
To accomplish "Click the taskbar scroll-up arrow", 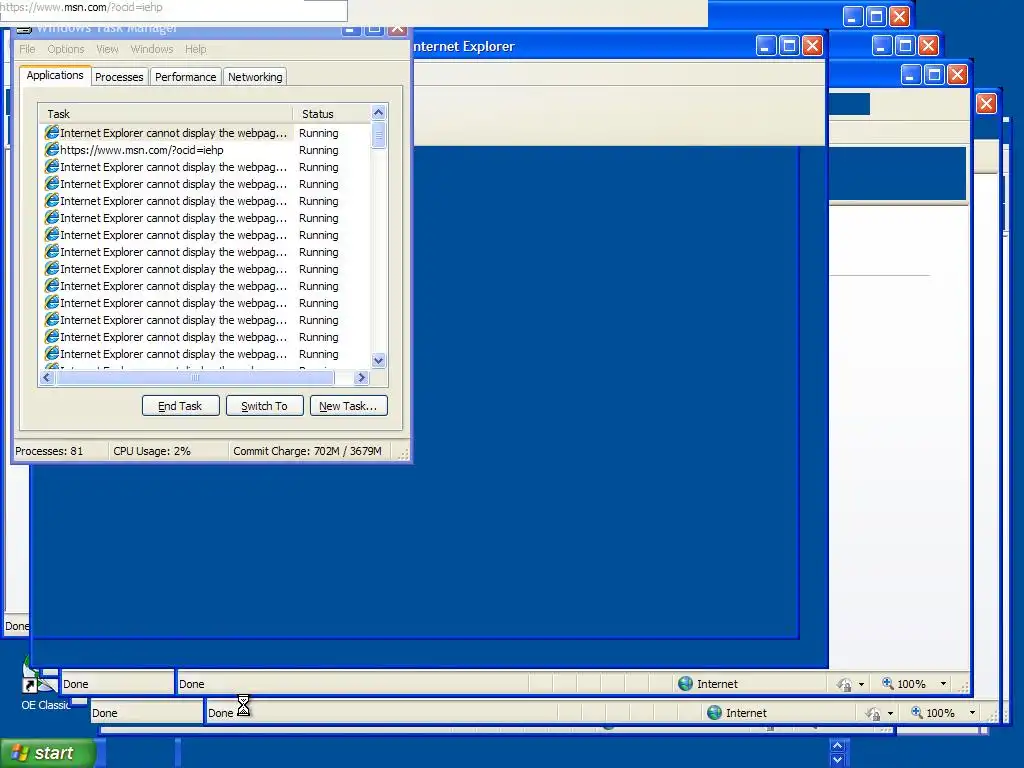I will [x=838, y=746].
